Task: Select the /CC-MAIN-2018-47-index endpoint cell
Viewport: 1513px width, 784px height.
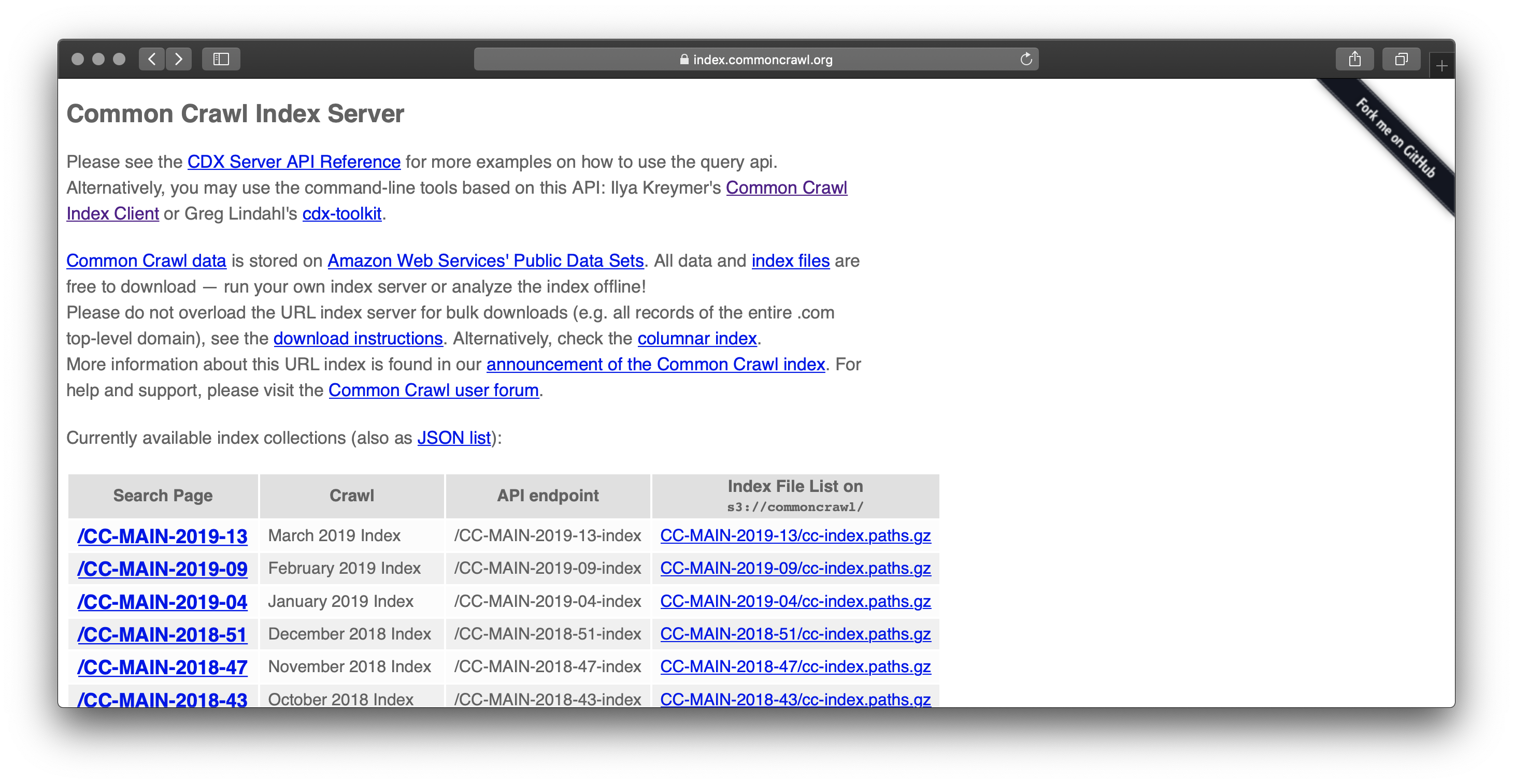Action: click(x=547, y=667)
